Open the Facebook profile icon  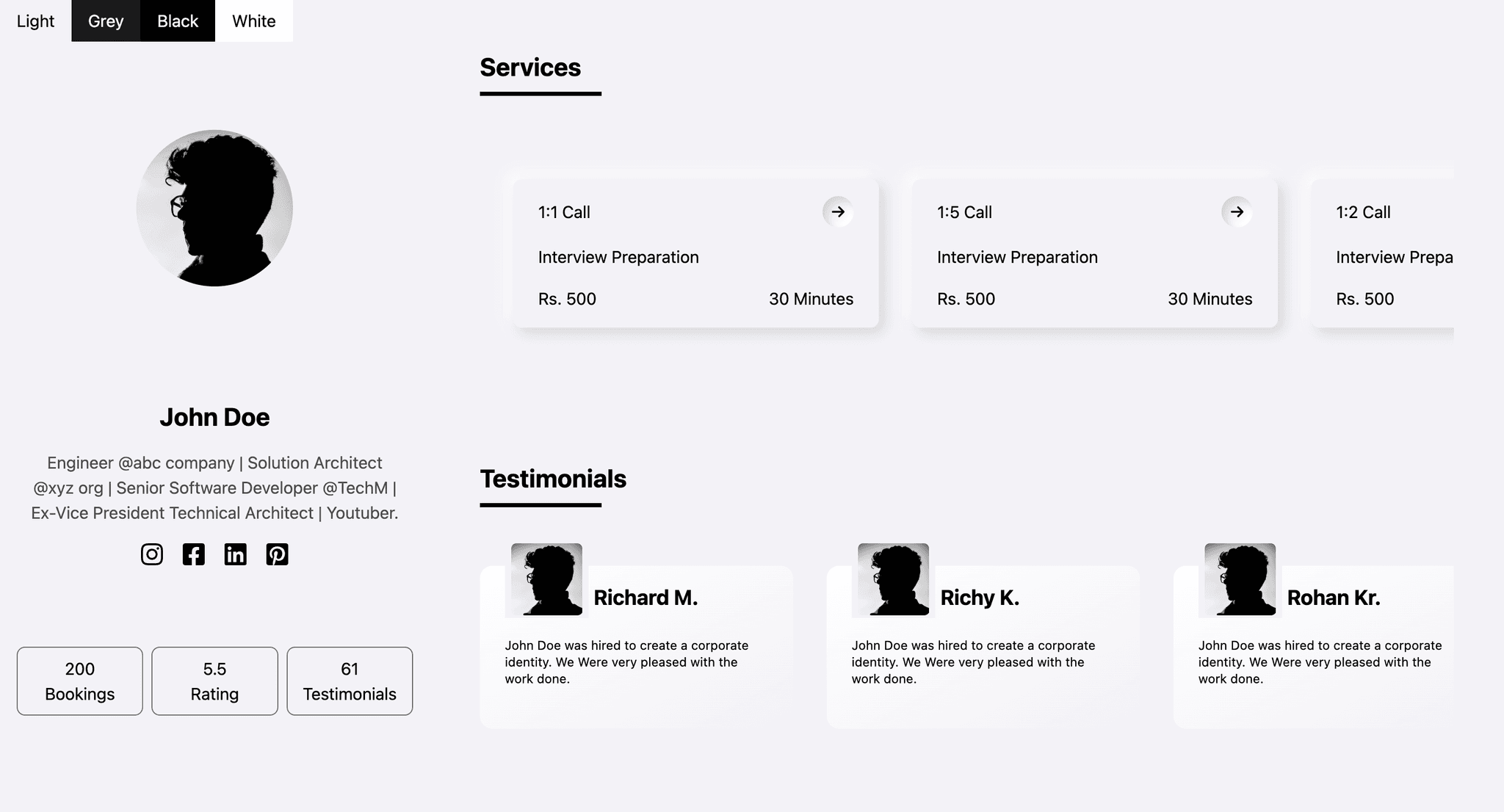(194, 554)
